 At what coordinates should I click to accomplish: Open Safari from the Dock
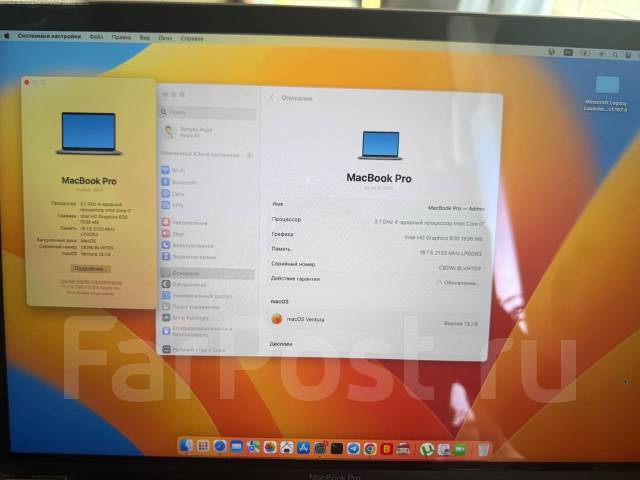click(x=220, y=447)
